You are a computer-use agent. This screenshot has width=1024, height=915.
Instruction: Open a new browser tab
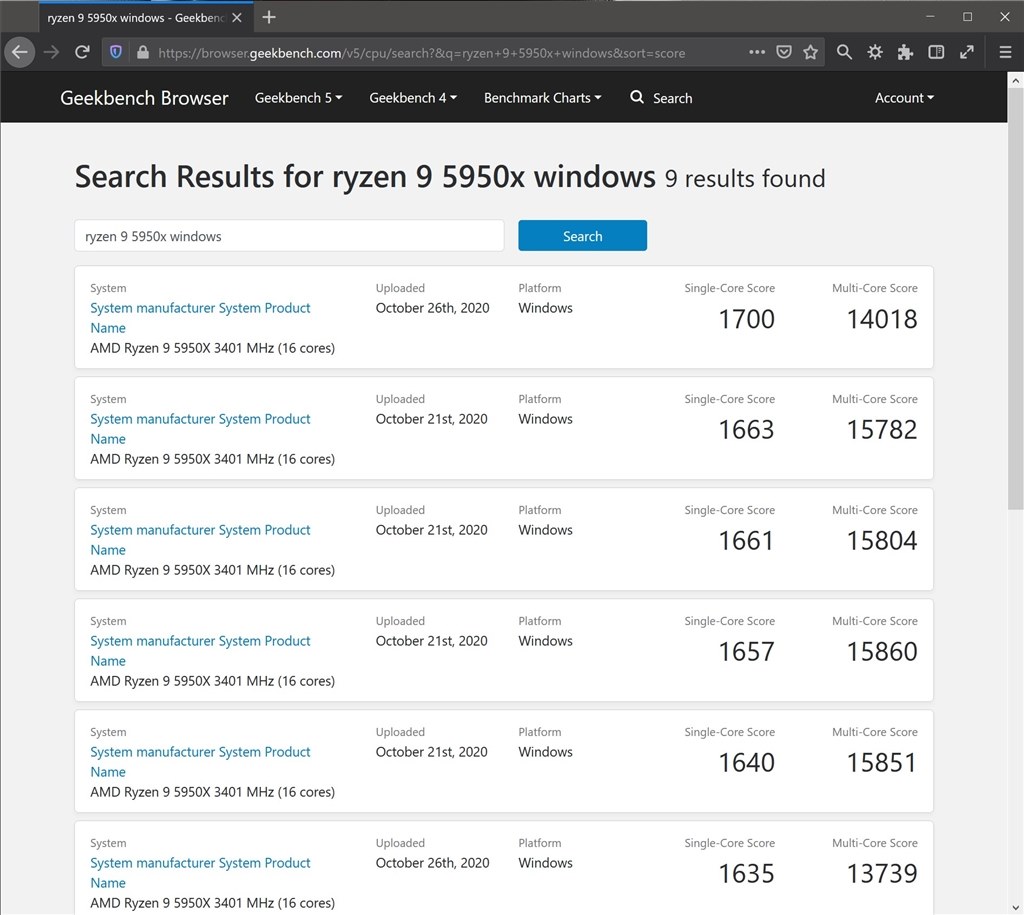pyautogui.click(x=268, y=17)
